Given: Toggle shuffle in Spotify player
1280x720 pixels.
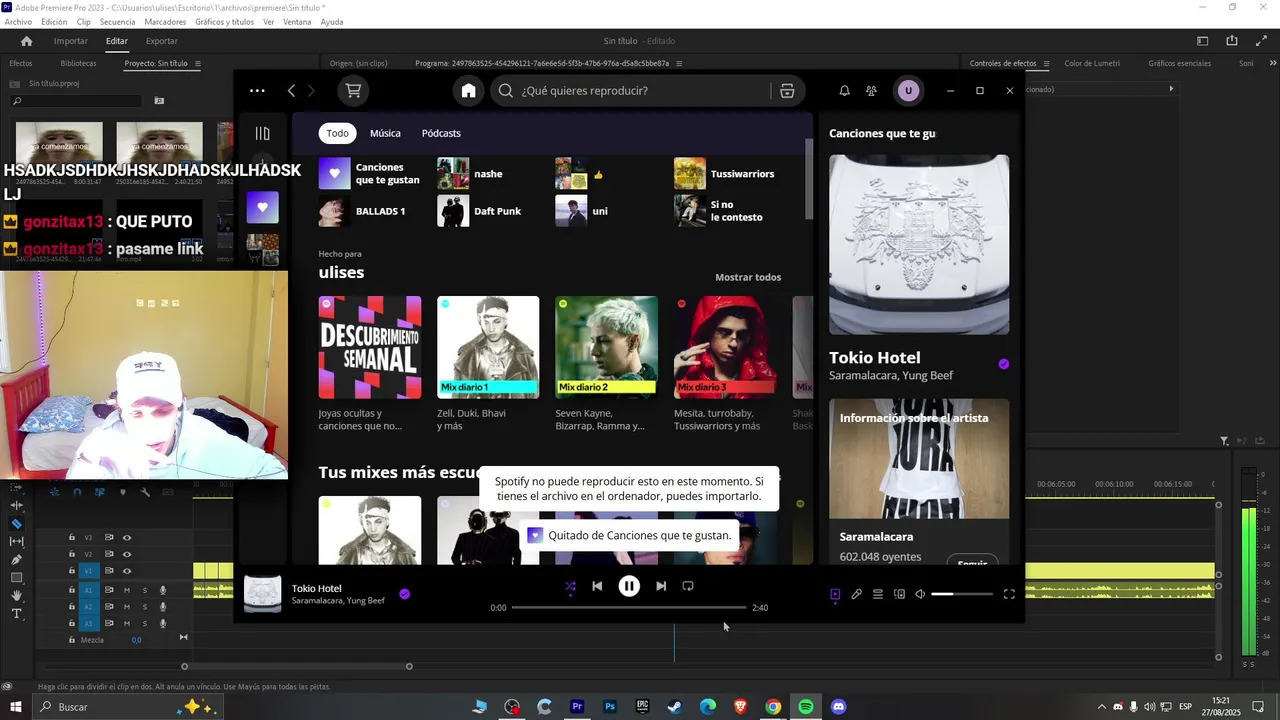Looking at the screenshot, I should click(x=570, y=587).
